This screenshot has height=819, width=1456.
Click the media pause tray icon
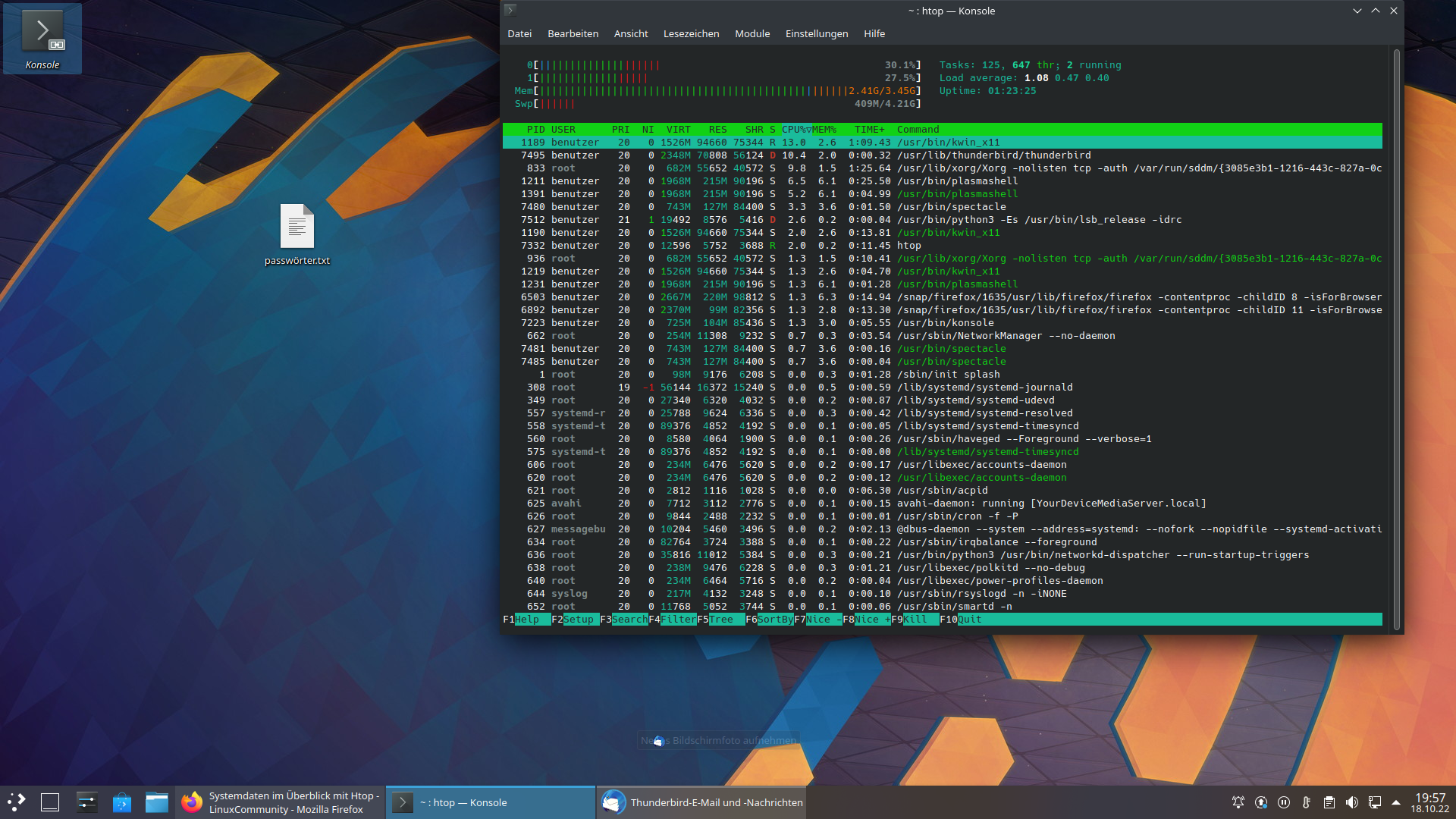(x=1284, y=802)
